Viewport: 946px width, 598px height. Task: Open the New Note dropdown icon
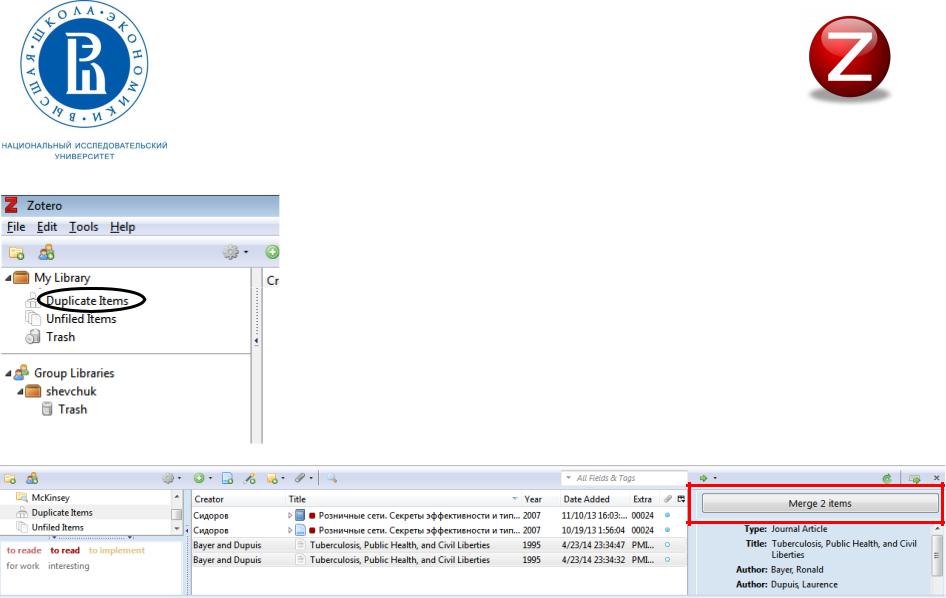tap(275, 479)
